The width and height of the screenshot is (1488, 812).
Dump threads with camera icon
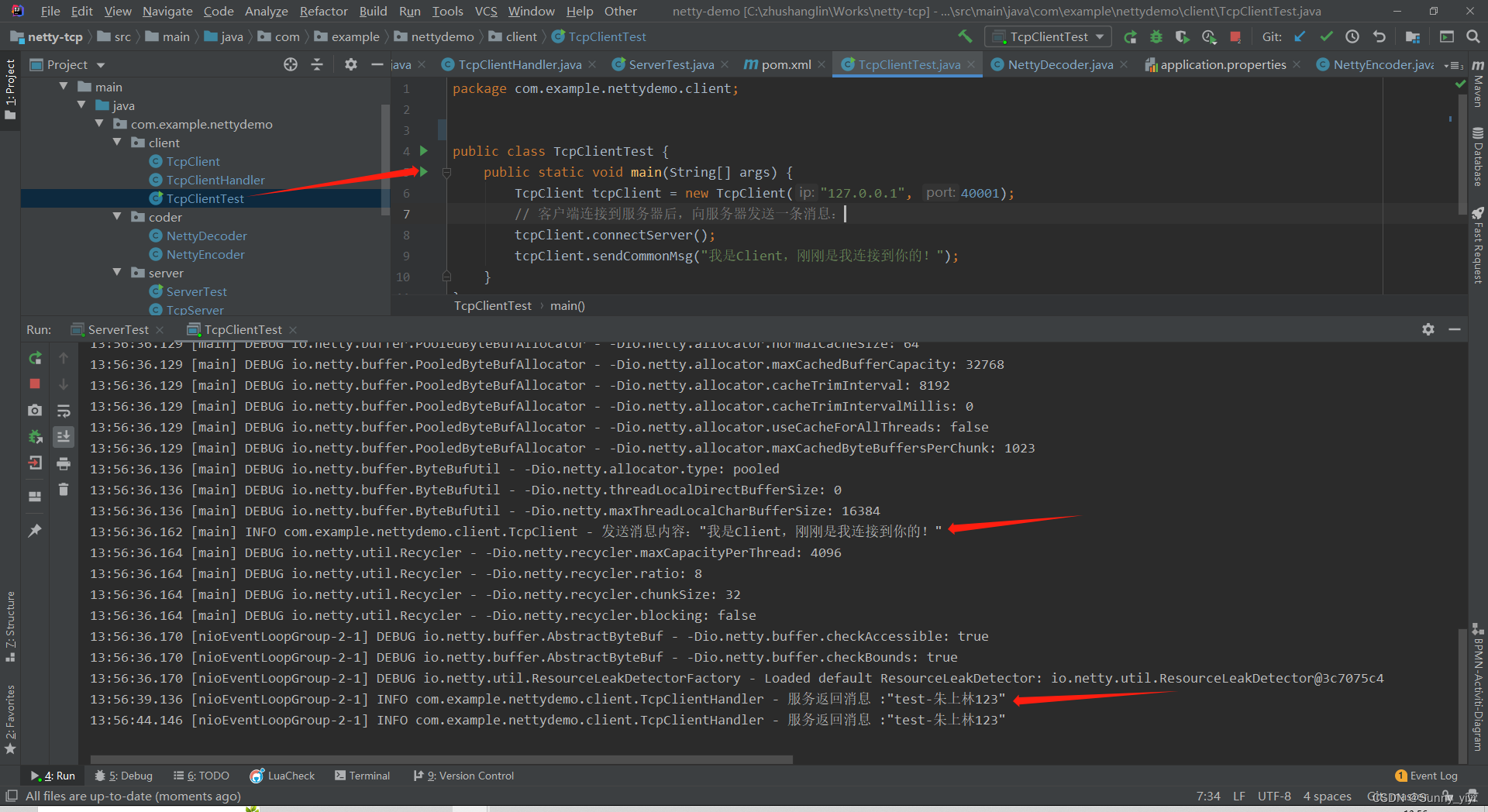pos(35,410)
